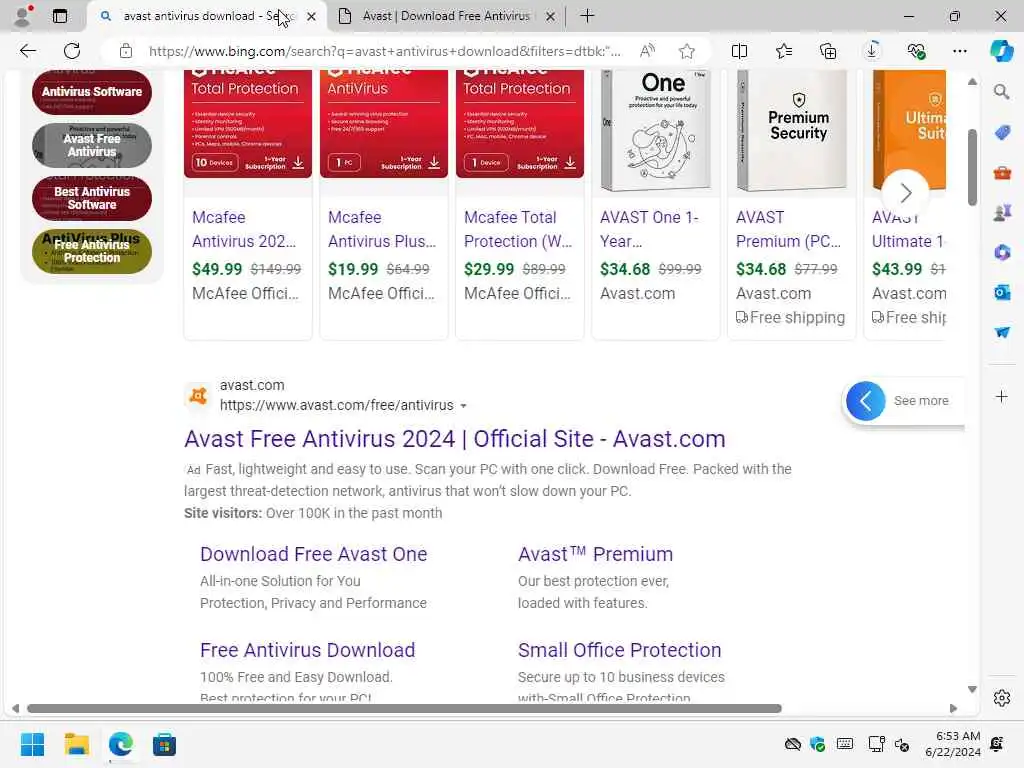Open Settings and more ellipsis menu
The width and height of the screenshot is (1024, 768).
coord(959,51)
